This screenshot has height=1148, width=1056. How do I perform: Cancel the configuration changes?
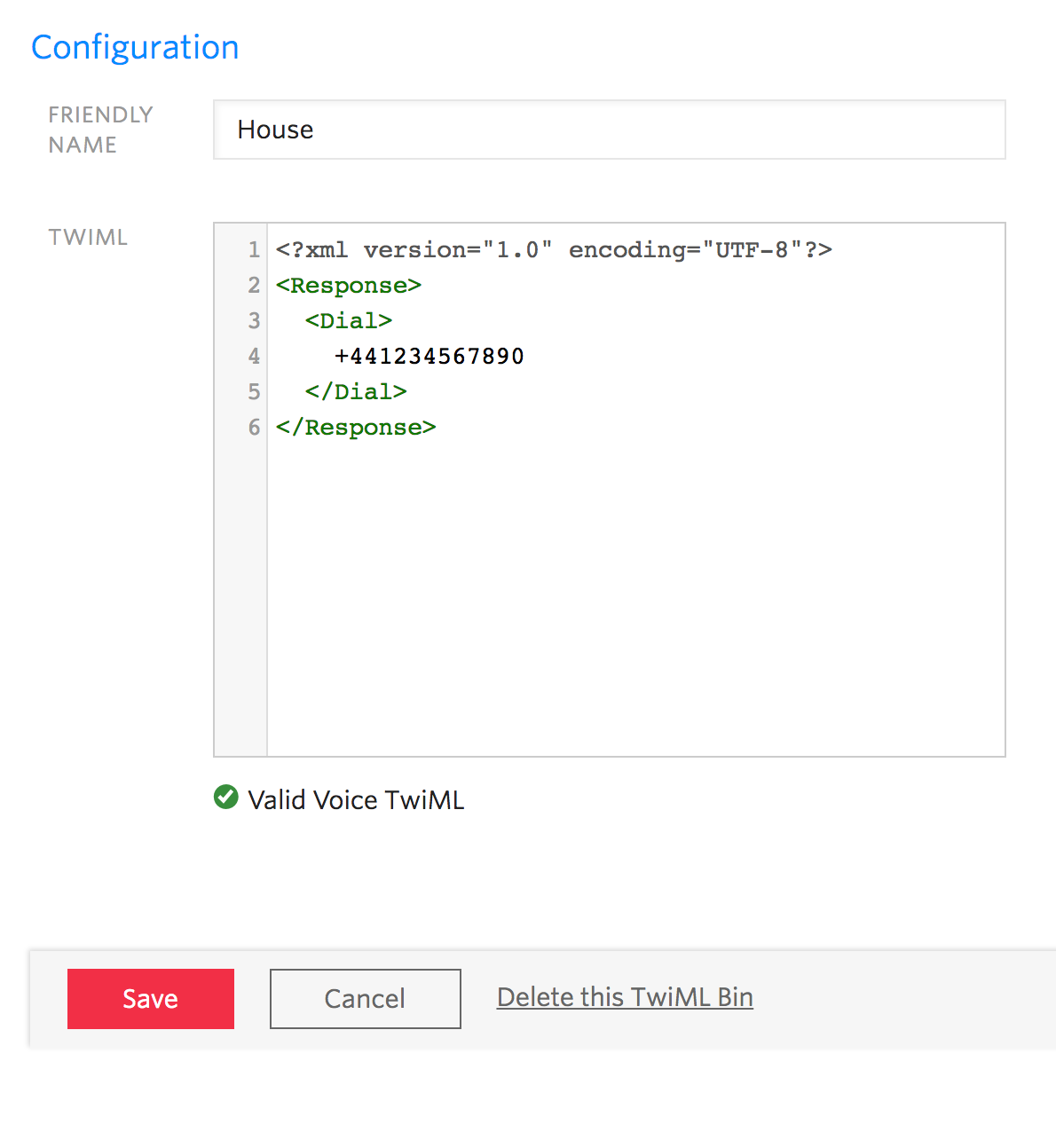coord(366,999)
